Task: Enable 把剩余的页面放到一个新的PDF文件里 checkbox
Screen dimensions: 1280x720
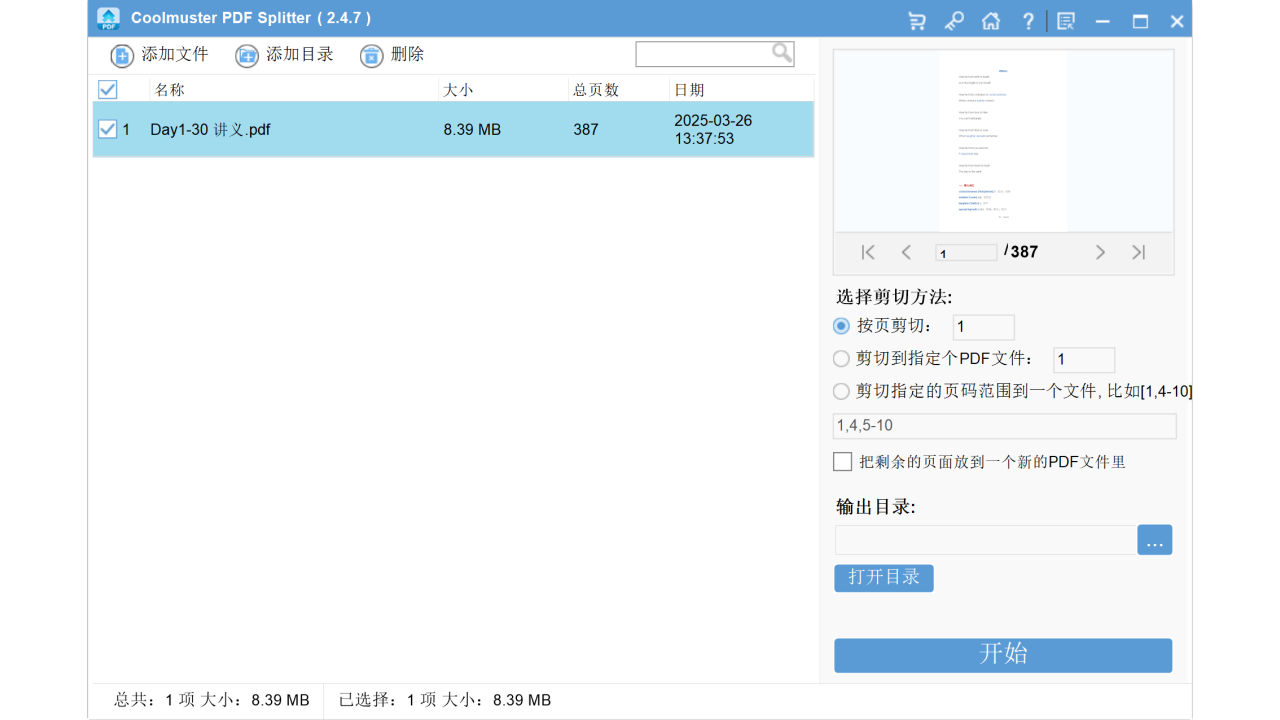Action: (x=842, y=462)
